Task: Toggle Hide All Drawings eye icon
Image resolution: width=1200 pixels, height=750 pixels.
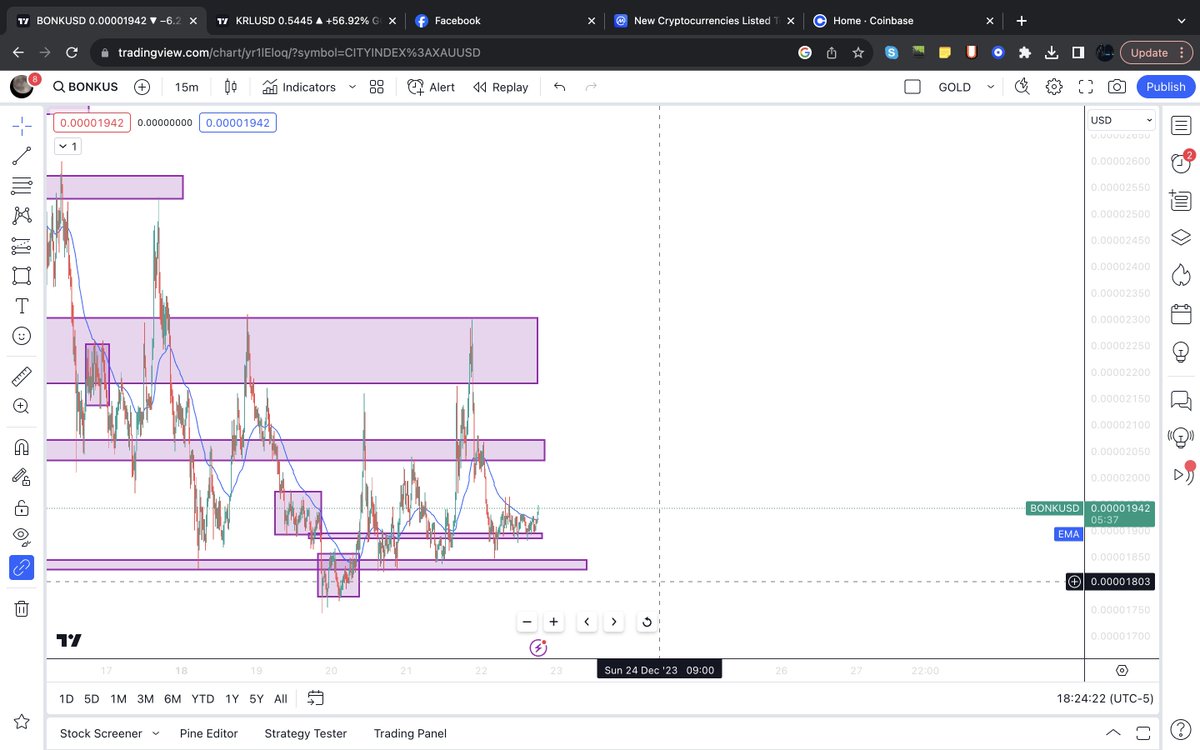Action: (x=22, y=537)
